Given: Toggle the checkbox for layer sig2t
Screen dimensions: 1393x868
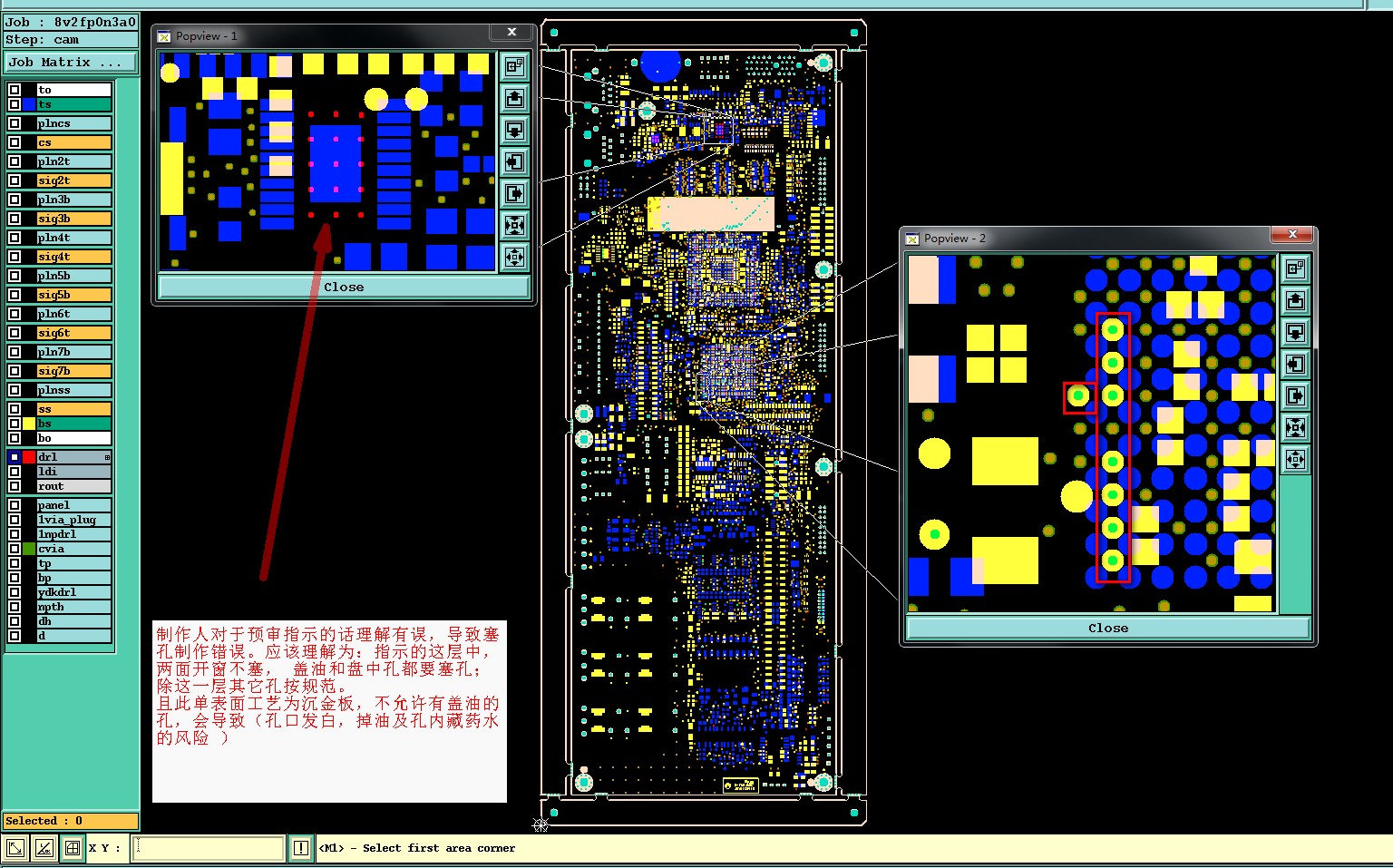Looking at the screenshot, I should point(15,180).
